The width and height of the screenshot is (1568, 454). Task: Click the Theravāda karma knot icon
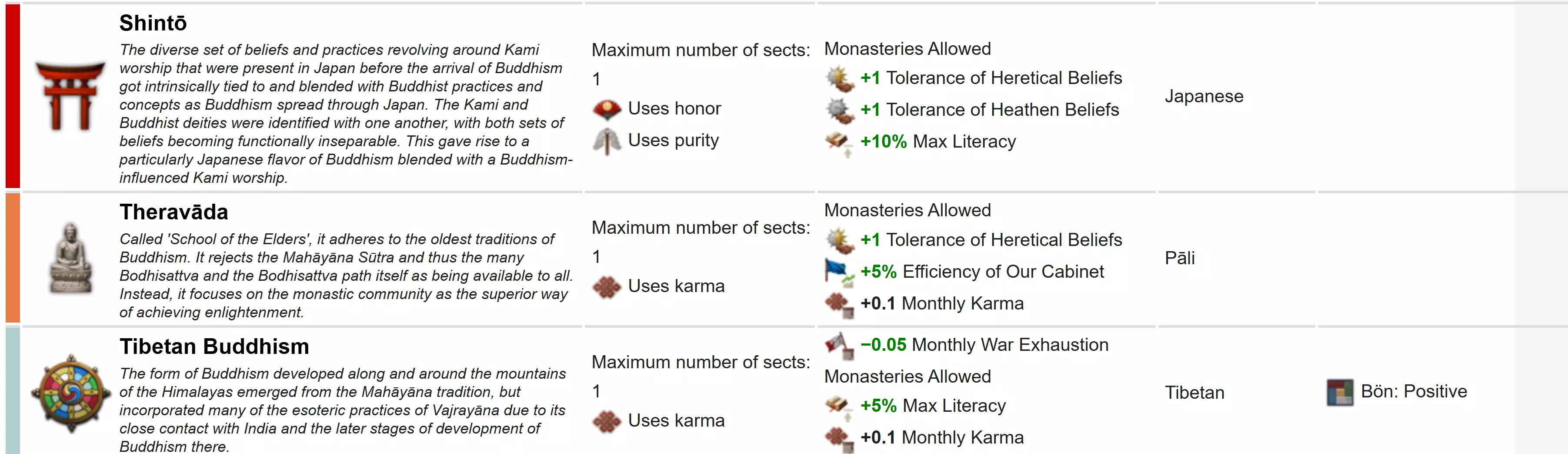click(x=606, y=286)
